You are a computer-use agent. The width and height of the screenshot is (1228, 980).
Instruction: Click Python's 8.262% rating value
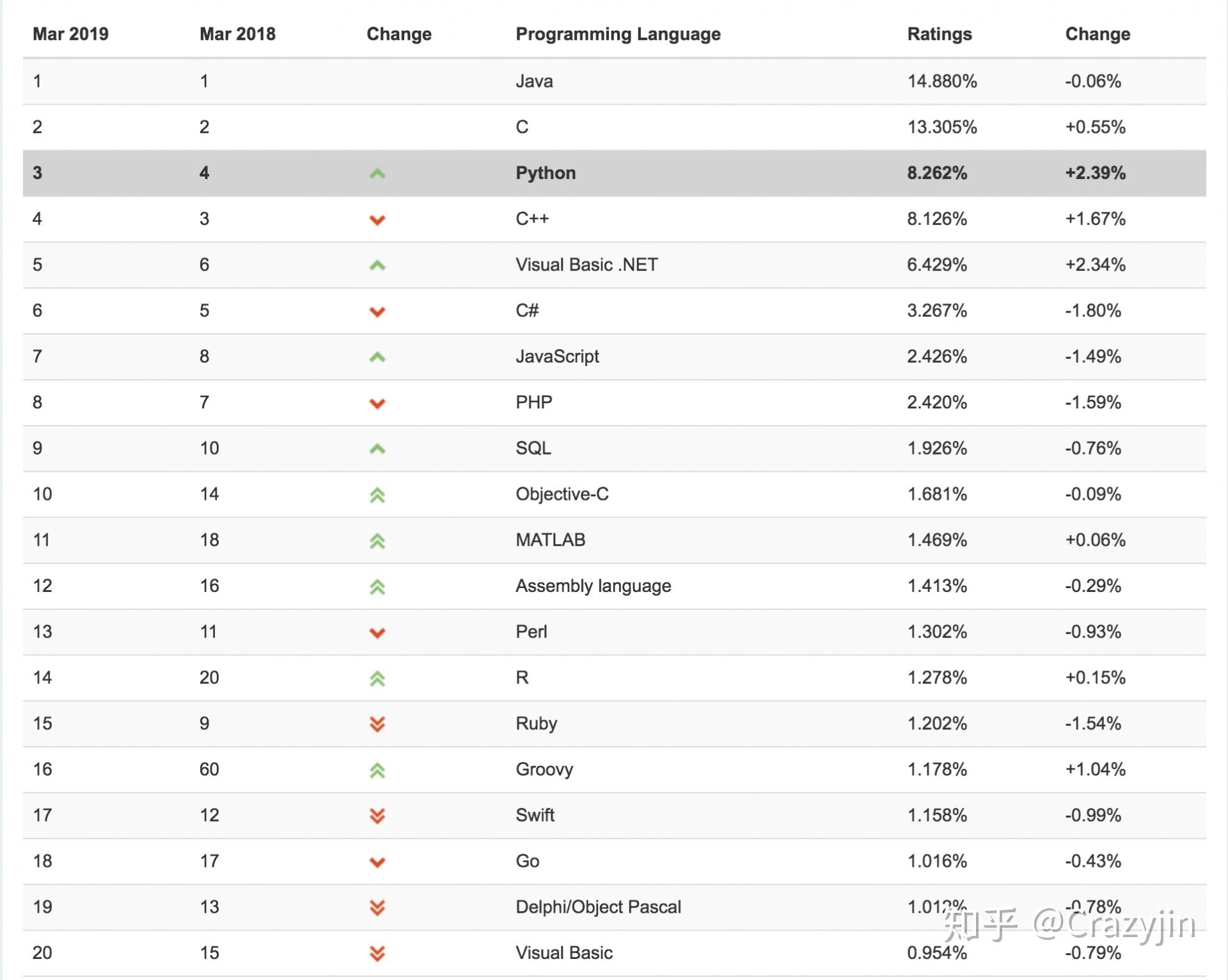point(936,173)
